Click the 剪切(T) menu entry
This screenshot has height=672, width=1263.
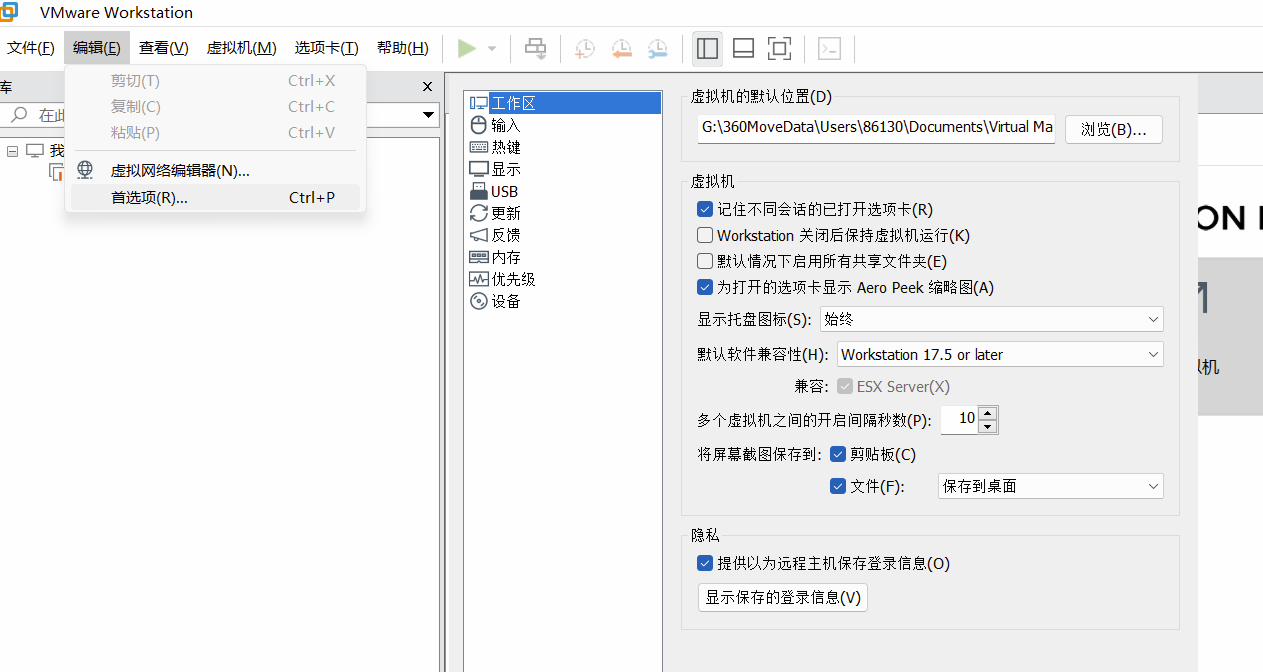click(215, 80)
